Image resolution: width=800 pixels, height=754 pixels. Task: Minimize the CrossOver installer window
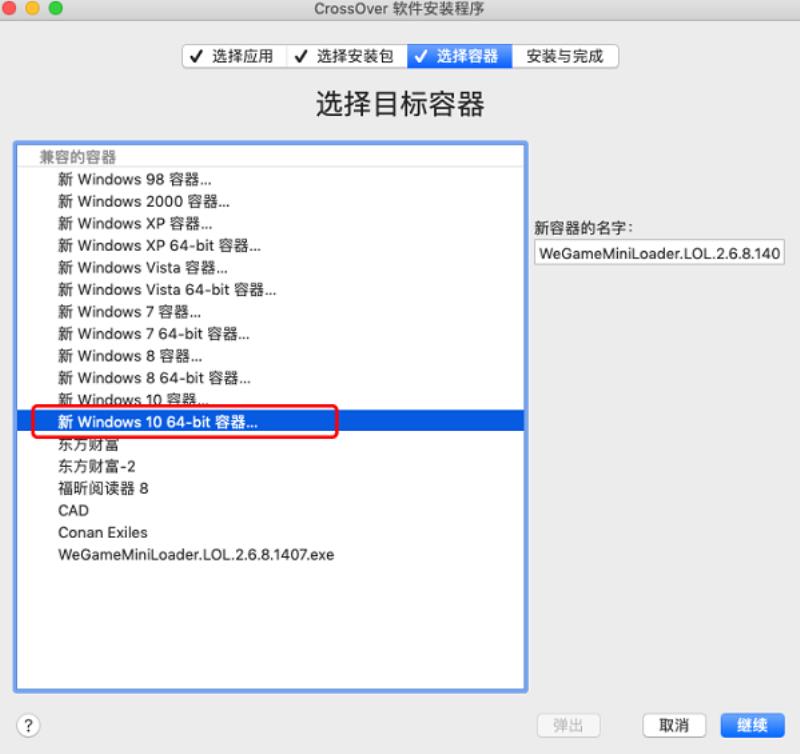(32, 8)
